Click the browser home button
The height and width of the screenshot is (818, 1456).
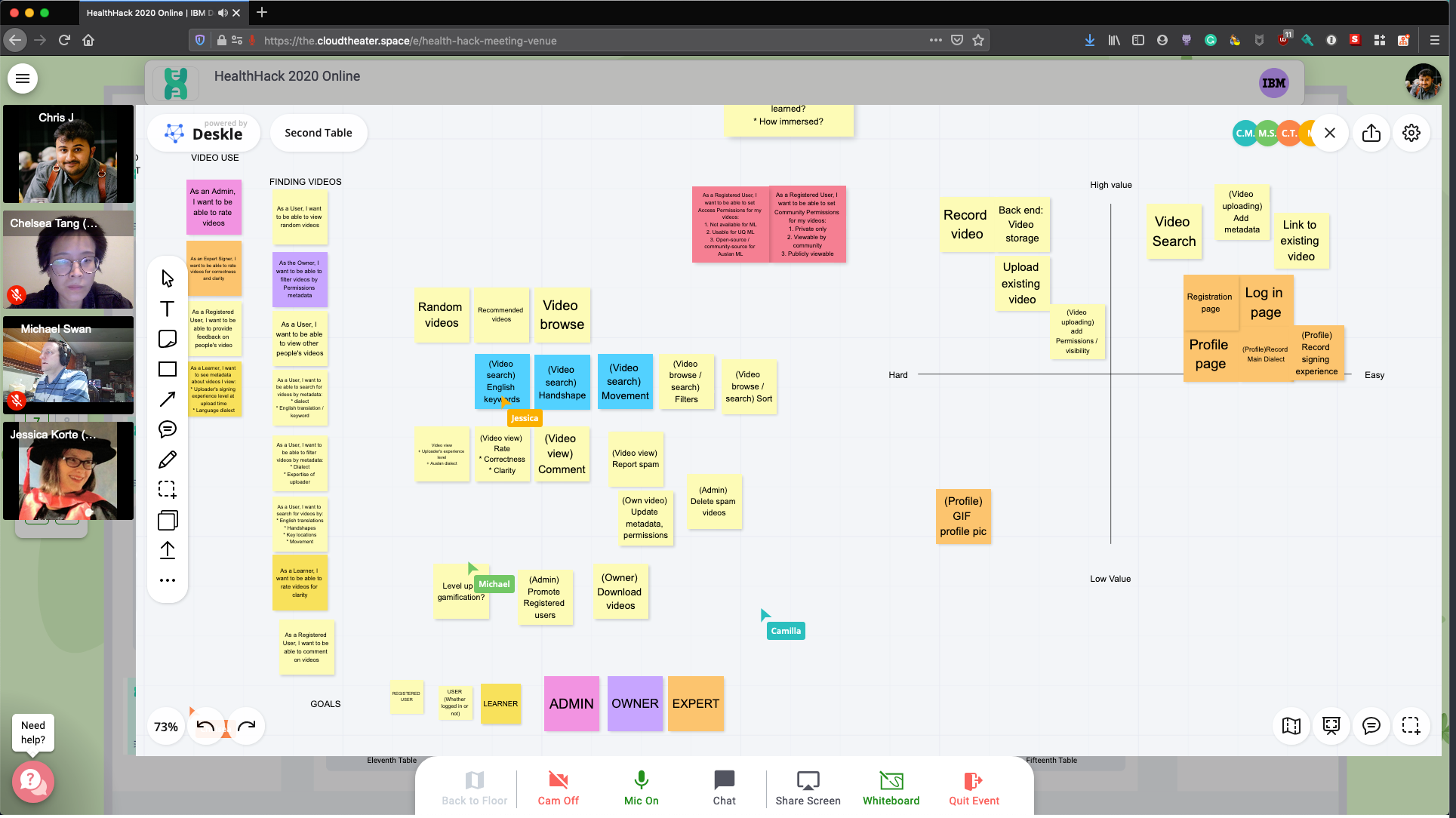pyautogui.click(x=88, y=40)
